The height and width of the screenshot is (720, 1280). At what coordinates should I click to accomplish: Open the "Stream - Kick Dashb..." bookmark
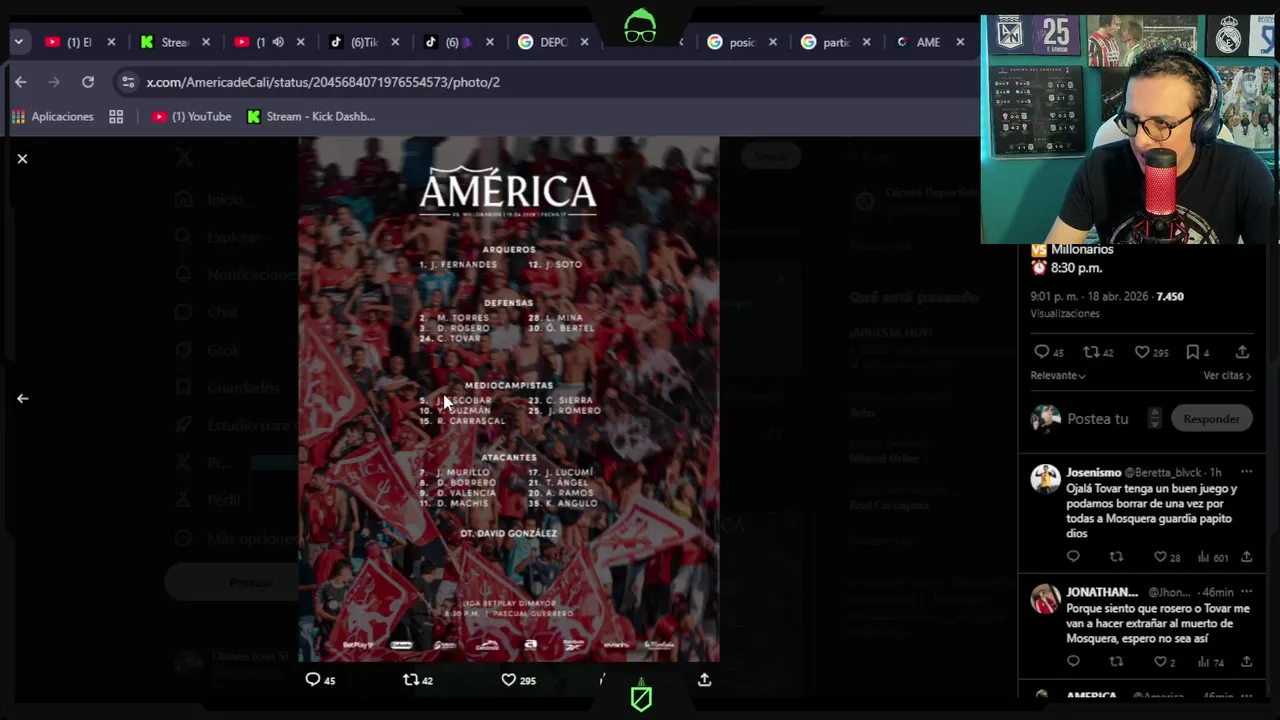[x=311, y=117]
